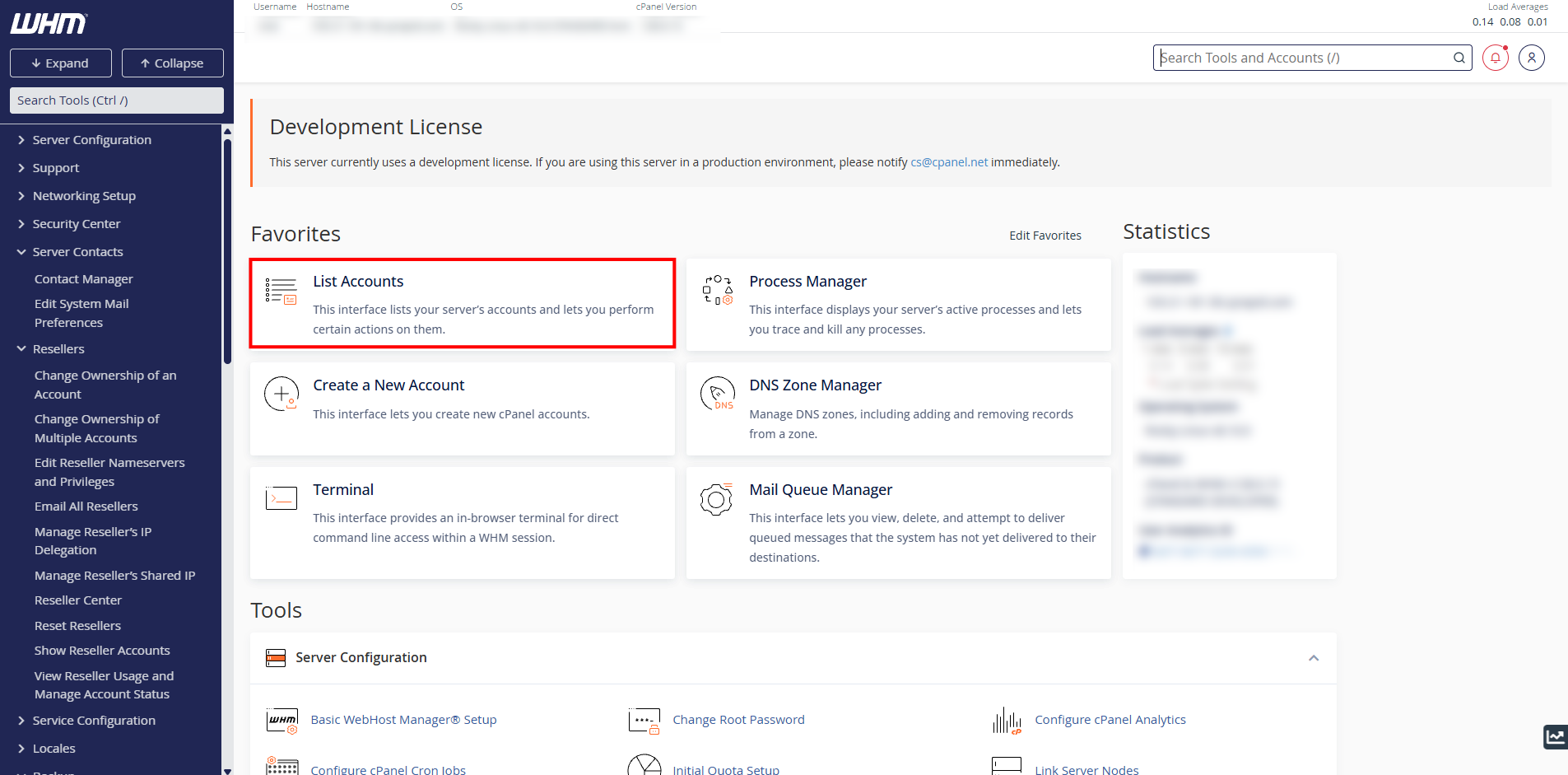Open Manage Reseller's Shared IP

pos(115,576)
